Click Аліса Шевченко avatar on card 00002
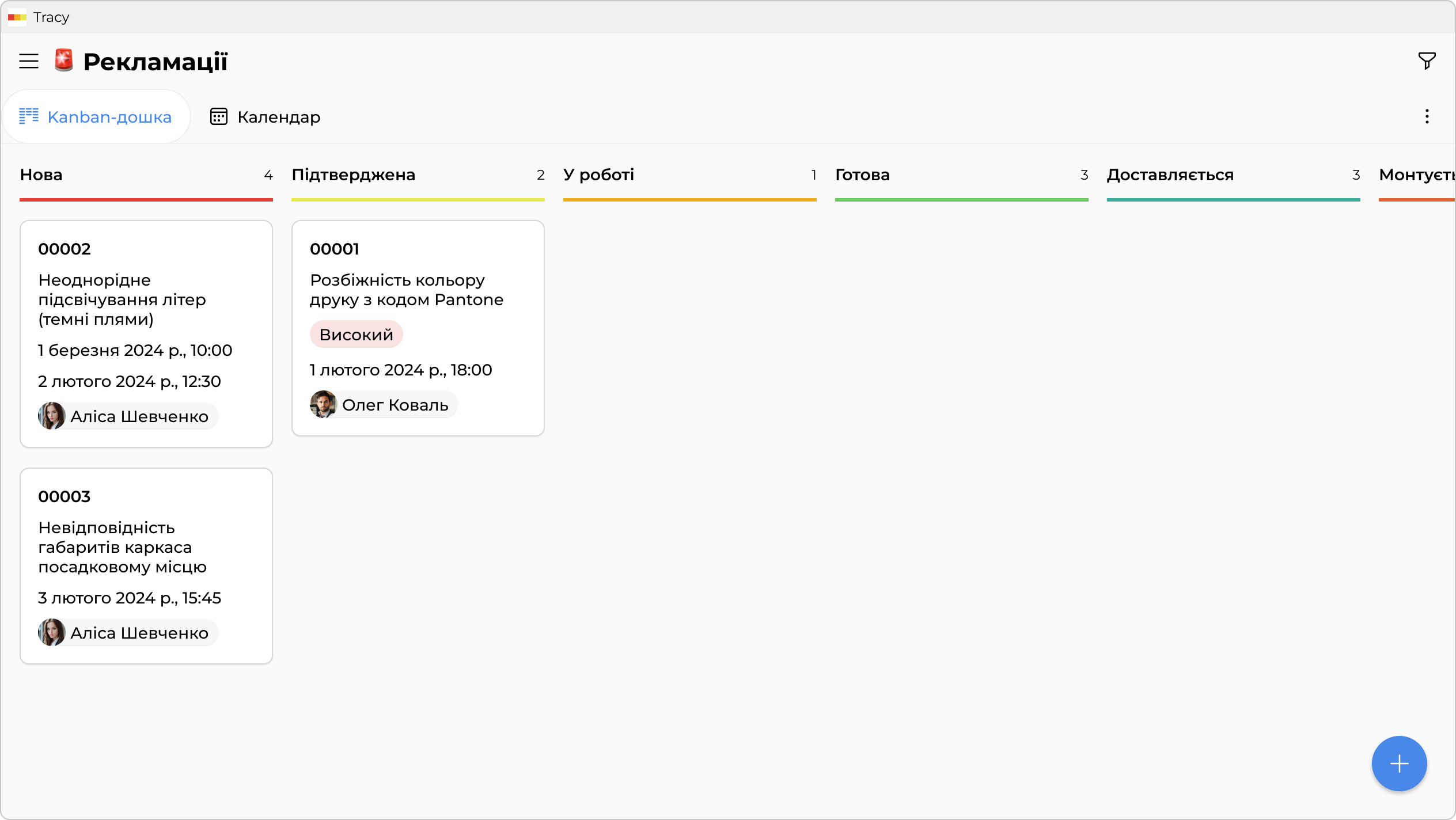Viewport: 1456px width, 820px height. click(51, 416)
